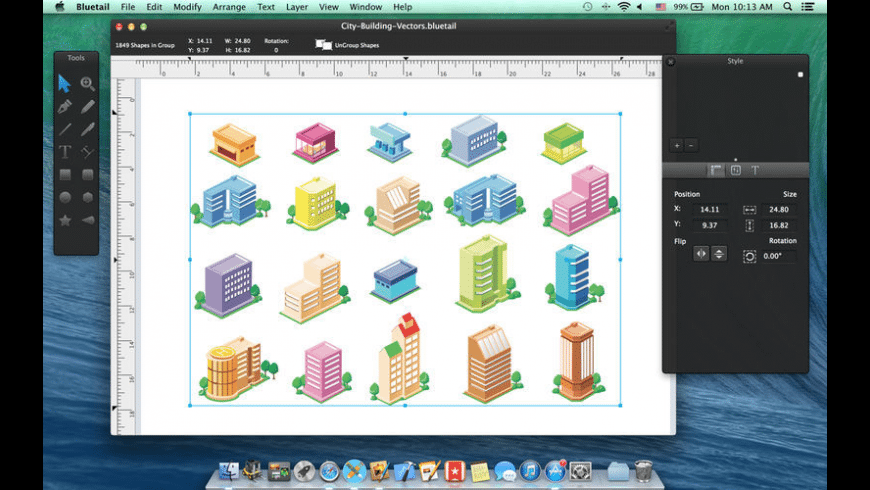Switch to geometry tab in Style panel
870x490 pixels.
(716, 170)
